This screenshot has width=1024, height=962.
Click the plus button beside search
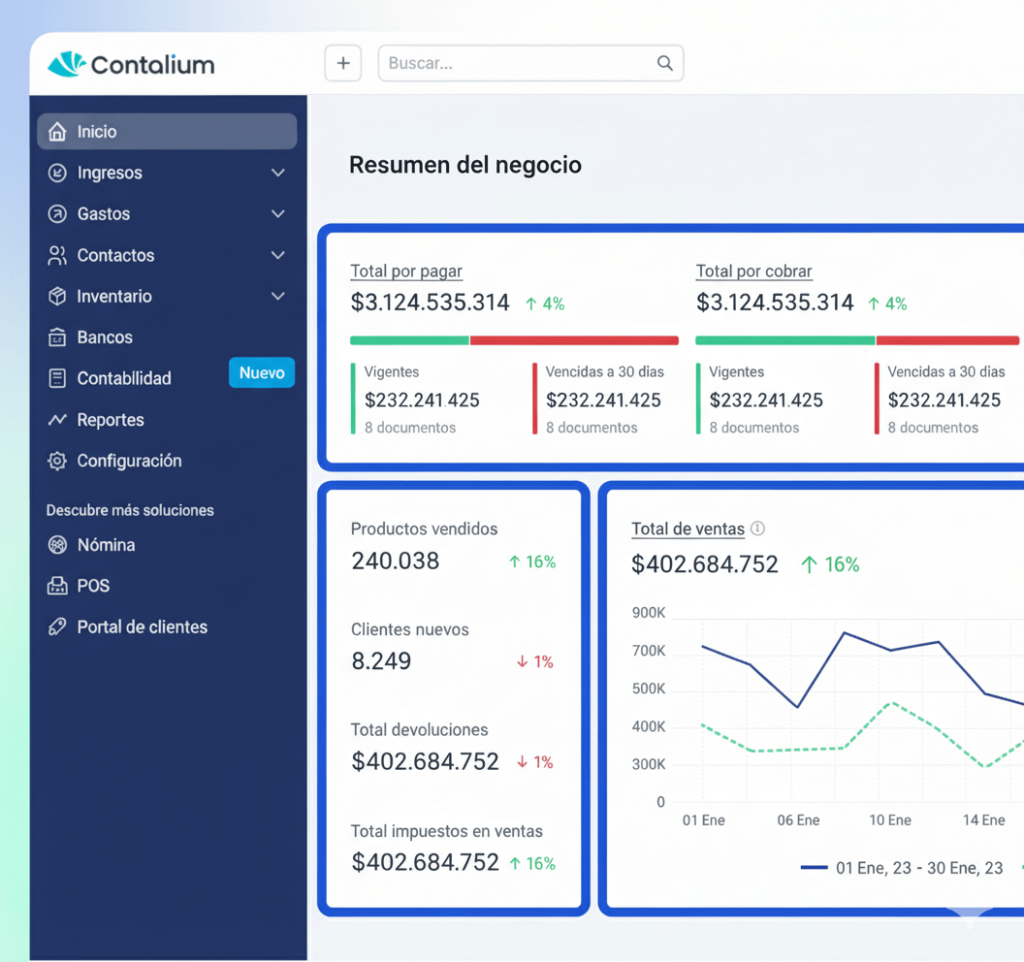pyautogui.click(x=343, y=63)
